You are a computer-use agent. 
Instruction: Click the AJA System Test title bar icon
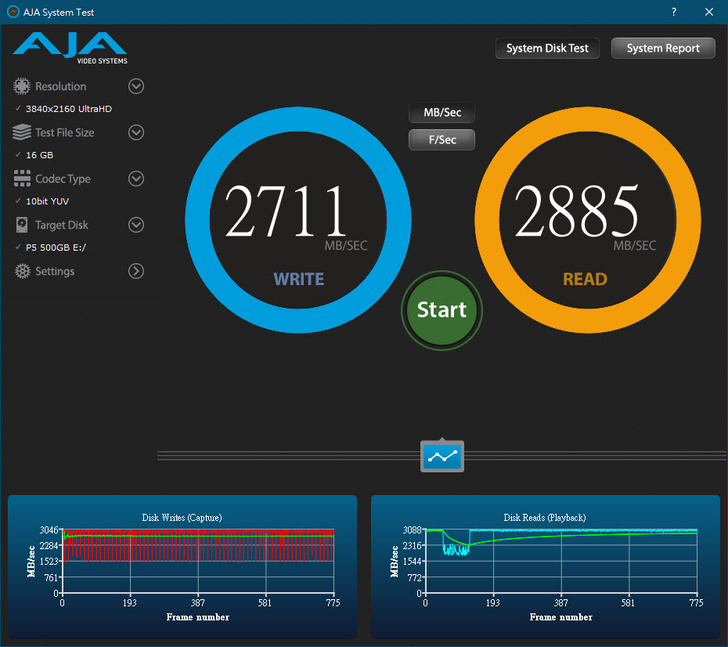(x=13, y=12)
